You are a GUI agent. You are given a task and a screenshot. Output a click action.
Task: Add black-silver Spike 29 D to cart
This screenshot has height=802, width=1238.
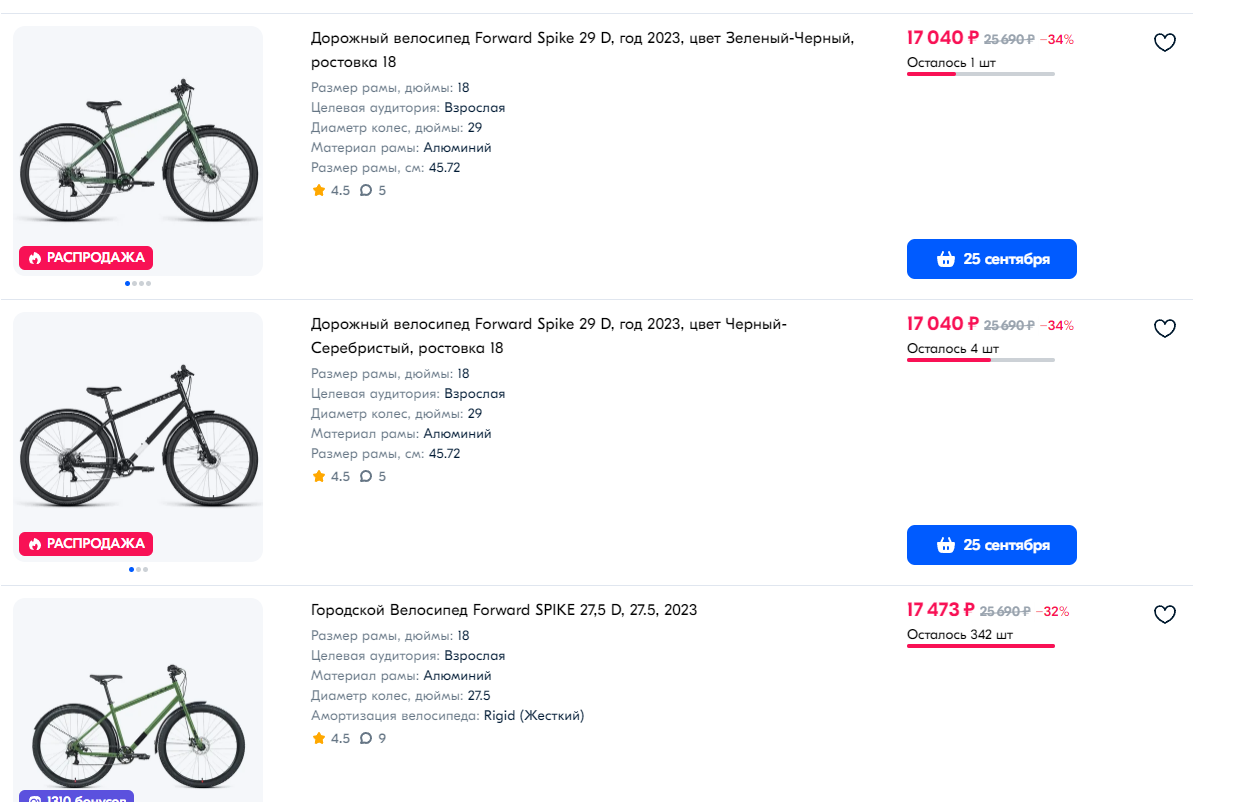click(992, 545)
